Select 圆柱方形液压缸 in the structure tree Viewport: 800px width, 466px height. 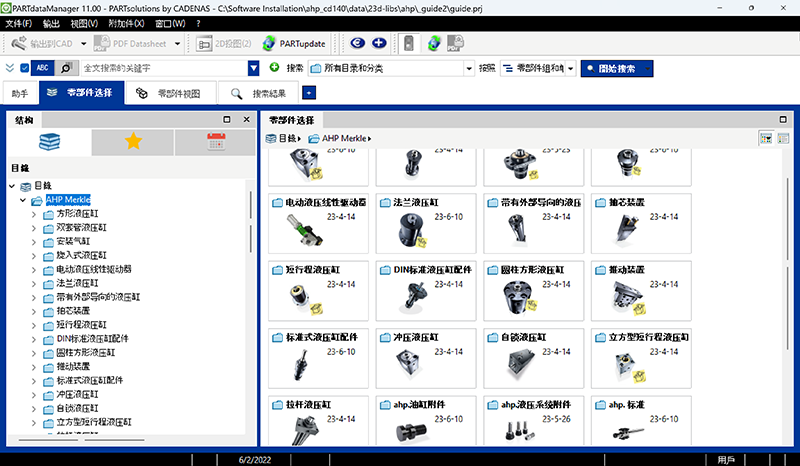pos(85,353)
